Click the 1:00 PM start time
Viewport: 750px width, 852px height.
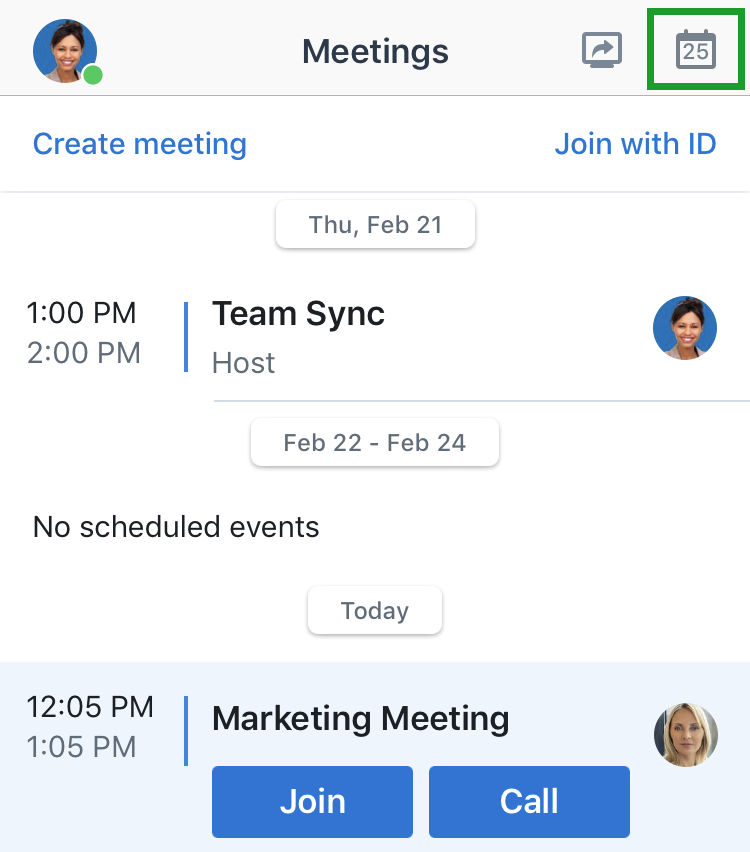click(x=82, y=313)
